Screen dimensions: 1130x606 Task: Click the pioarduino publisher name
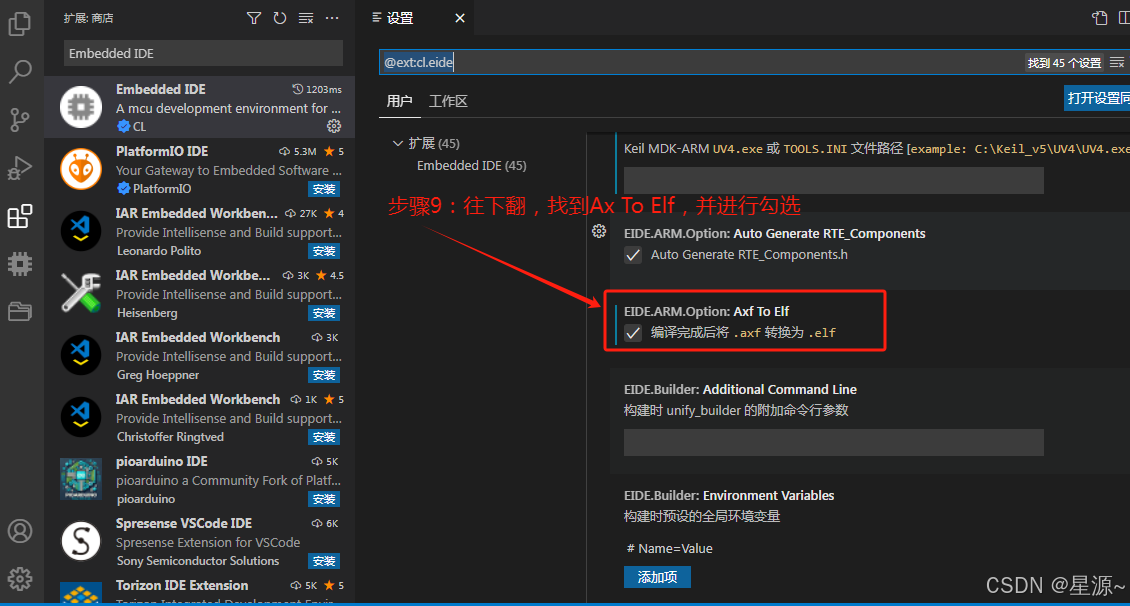pyautogui.click(x=146, y=499)
